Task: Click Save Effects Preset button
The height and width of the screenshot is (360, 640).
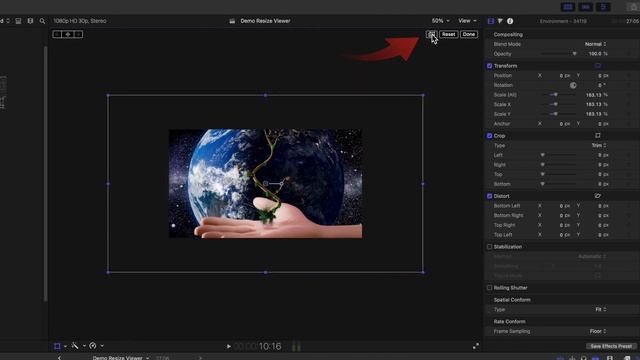Action: click(611, 346)
